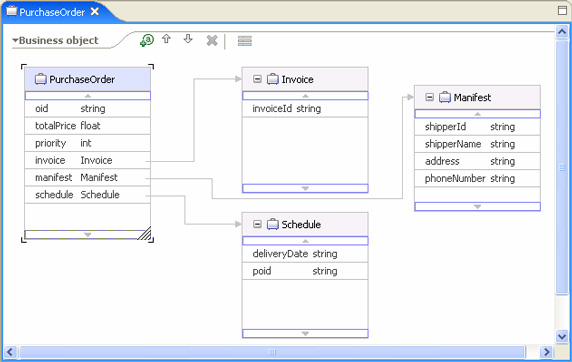This screenshot has width=572, height=362.
Task: Click Manifest box scroll-up arrow bar
Action: coord(478,114)
